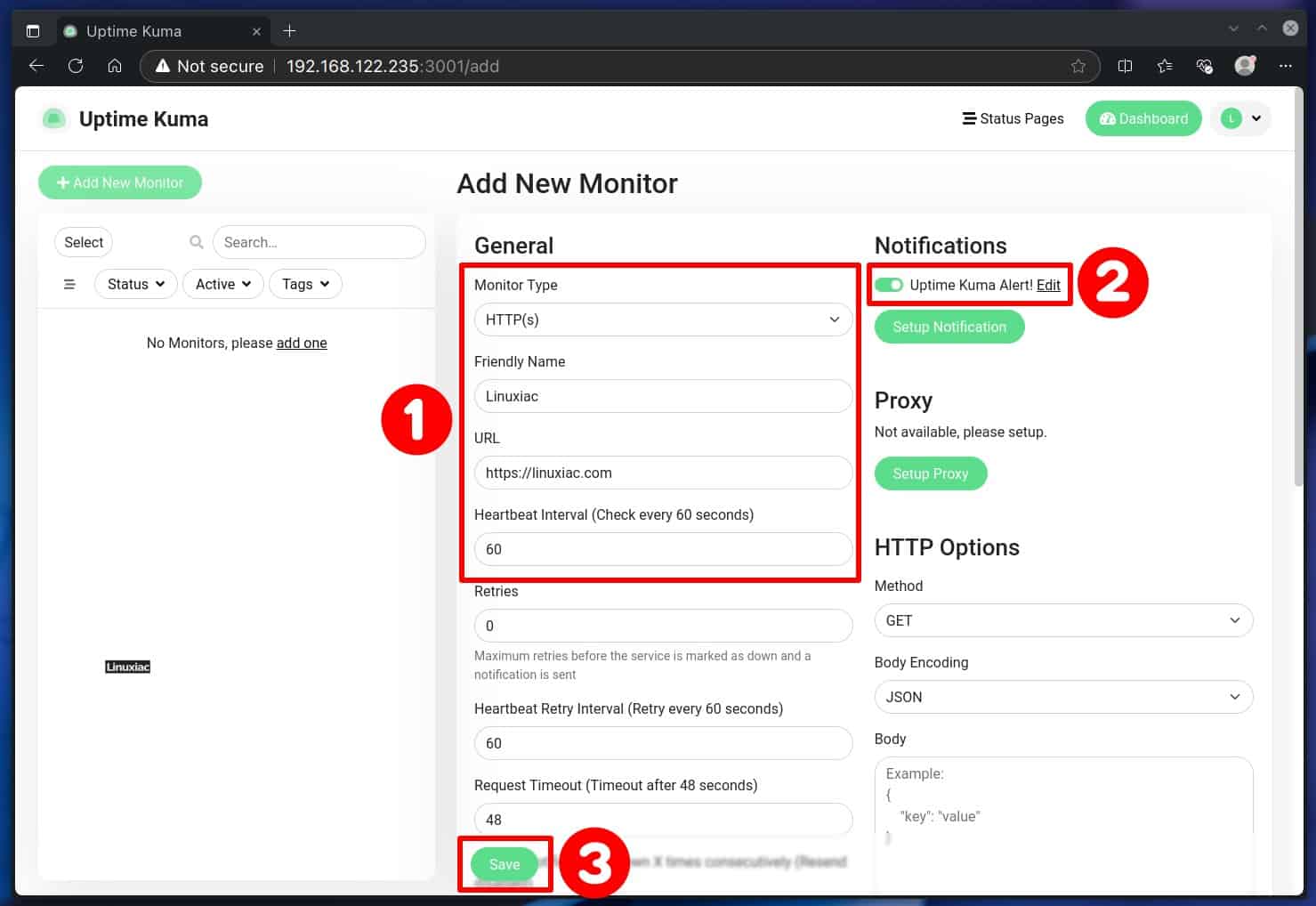Viewport: 1316px width, 906px height.
Task: Click the browser back arrow
Action: tap(35, 65)
